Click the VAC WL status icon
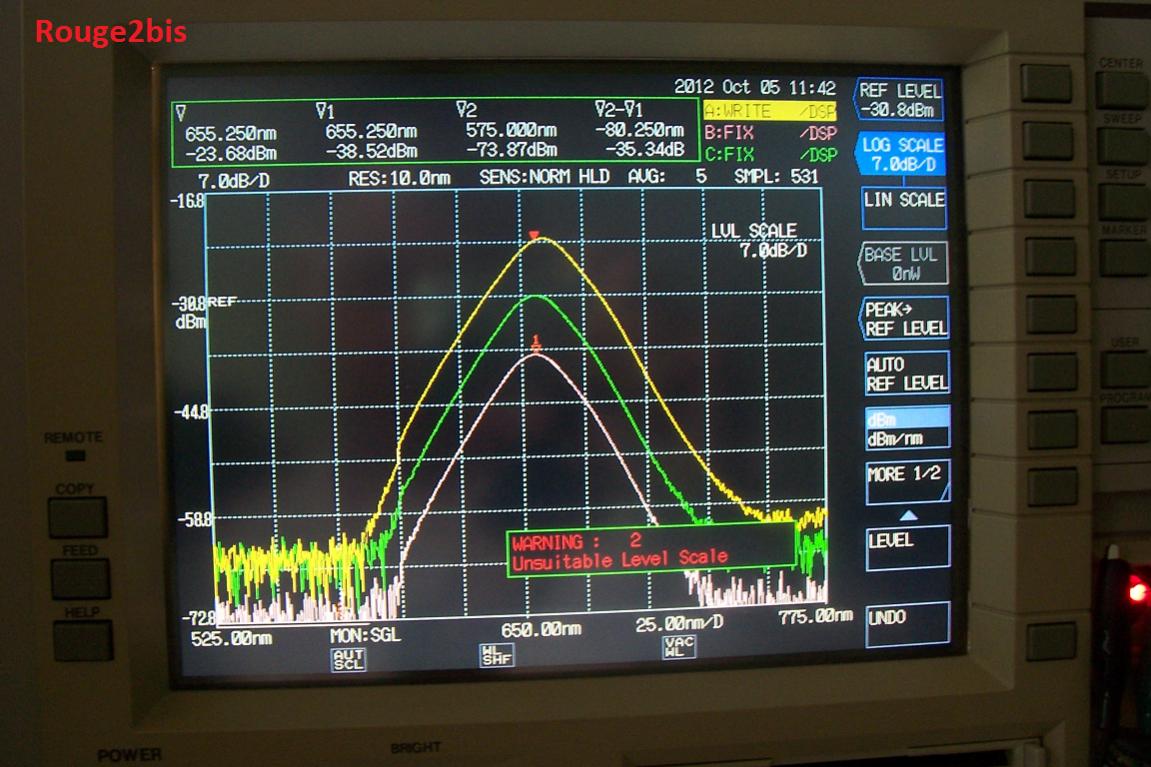 coord(678,647)
